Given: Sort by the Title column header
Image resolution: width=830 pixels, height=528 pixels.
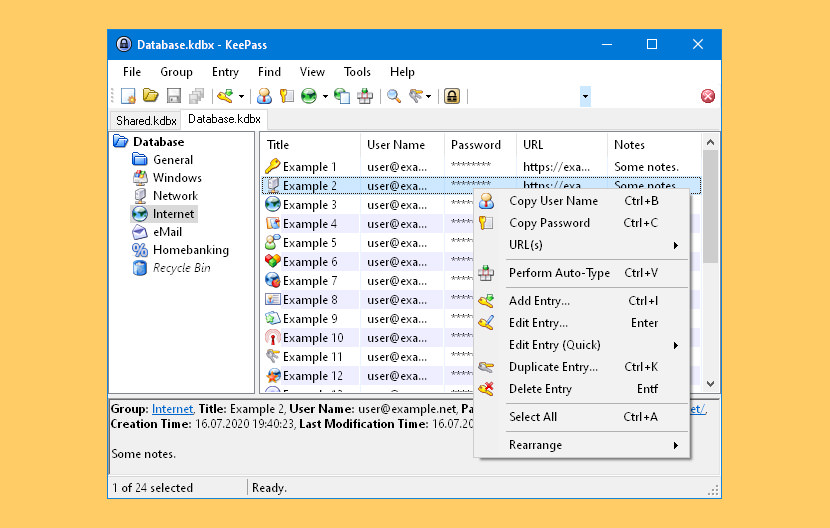Looking at the screenshot, I should (310, 145).
